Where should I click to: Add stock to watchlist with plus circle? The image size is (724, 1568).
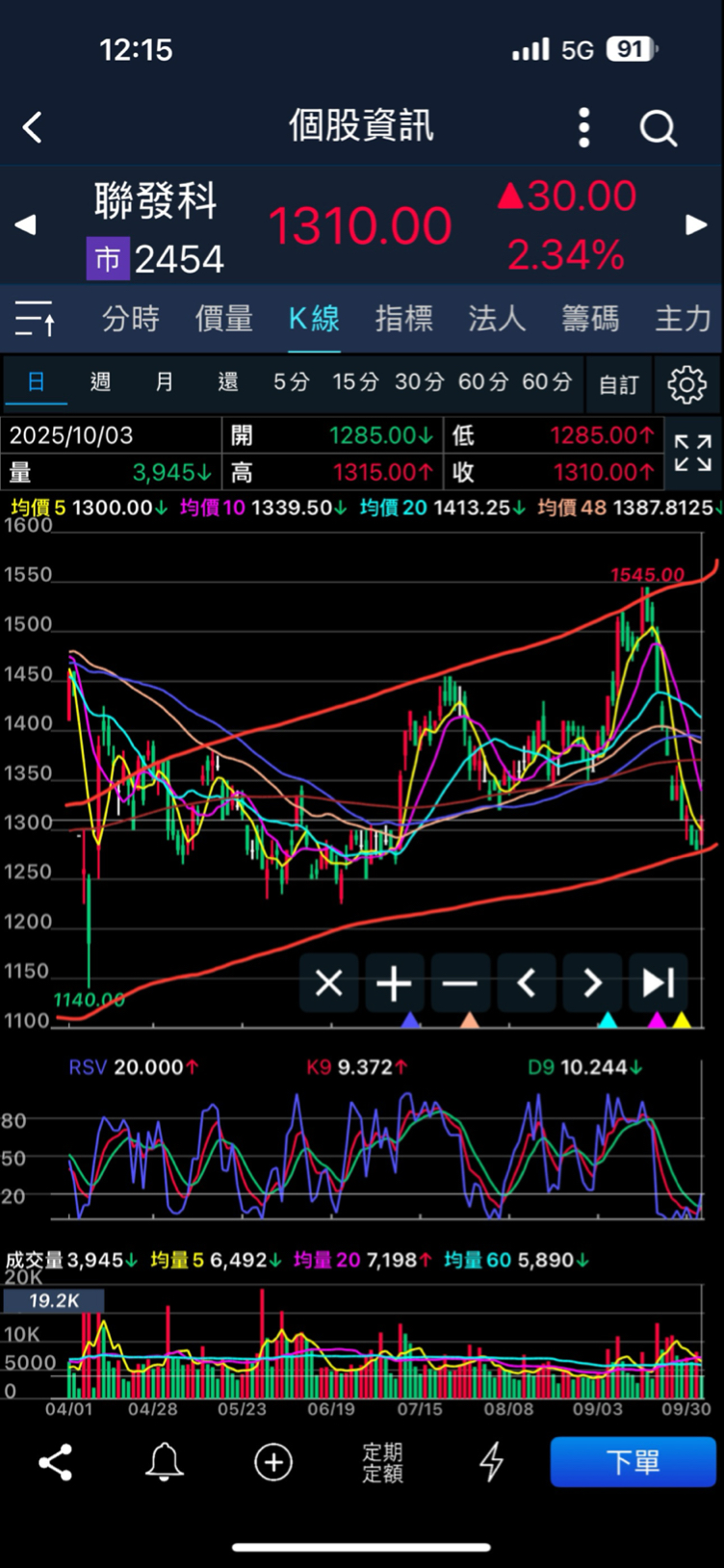273,1462
